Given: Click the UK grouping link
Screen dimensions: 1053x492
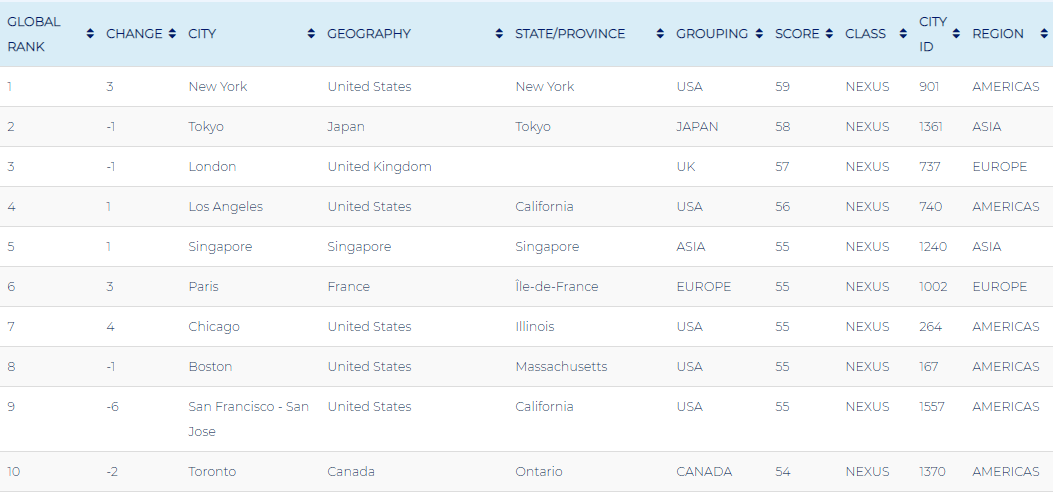Looking at the screenshot, I should click(x=685, y=167).
